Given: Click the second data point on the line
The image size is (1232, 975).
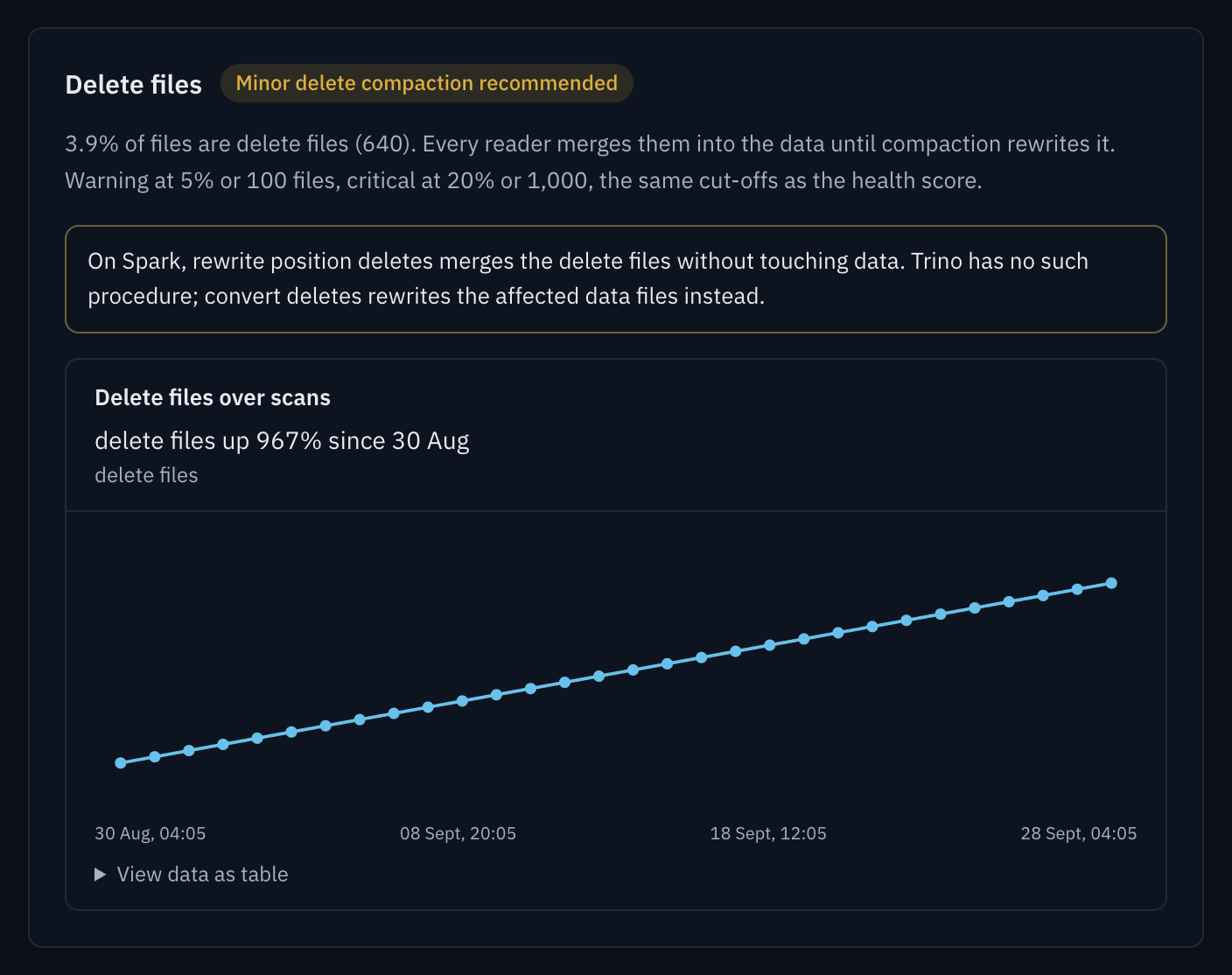Looking at the screenshot, I should tap(155, 757).
